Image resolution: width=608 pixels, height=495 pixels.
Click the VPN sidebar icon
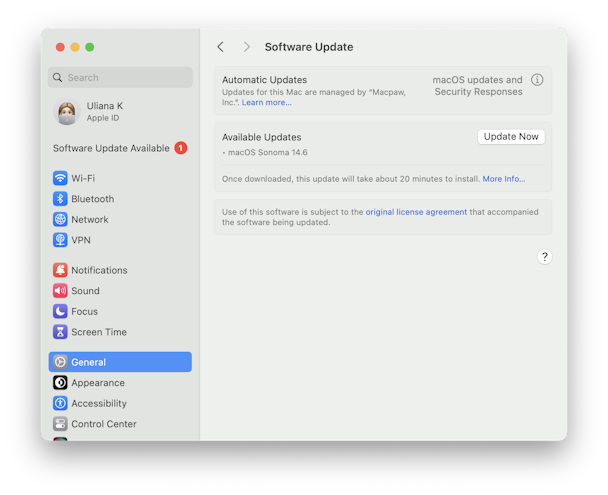tap(60, 240)
